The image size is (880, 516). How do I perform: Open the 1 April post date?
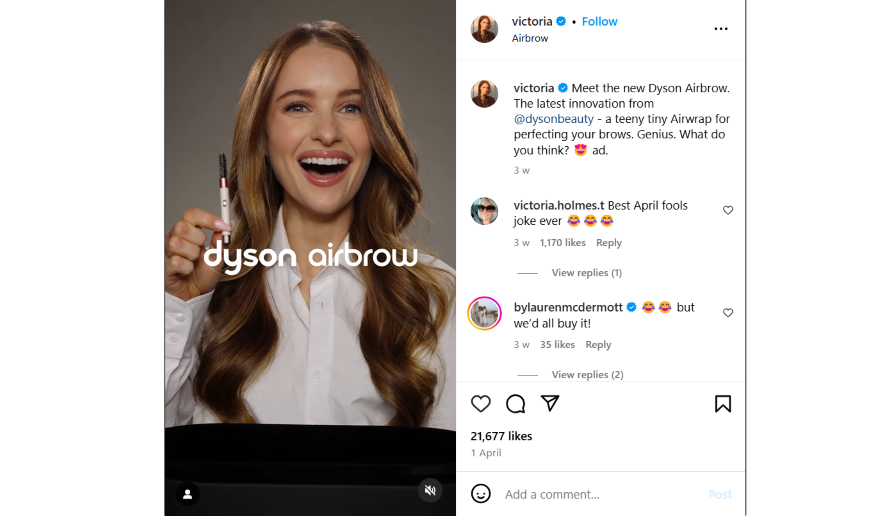click(x=486, y=453)
